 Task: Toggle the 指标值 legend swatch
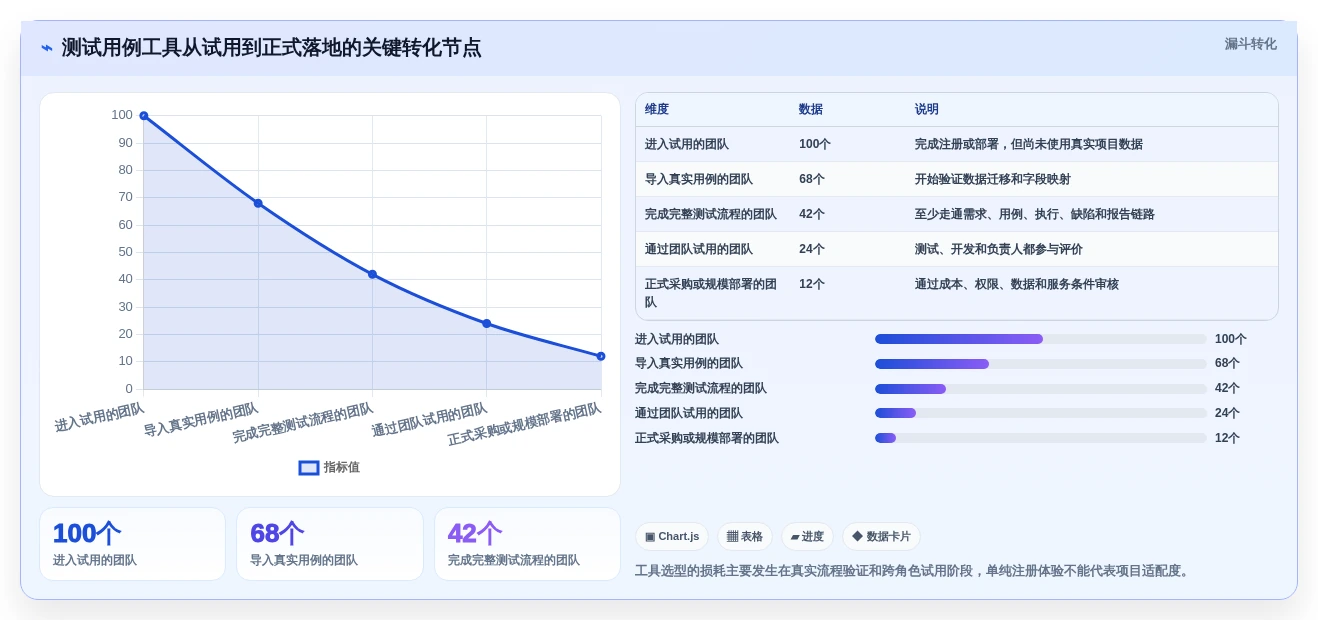(309, 467)
